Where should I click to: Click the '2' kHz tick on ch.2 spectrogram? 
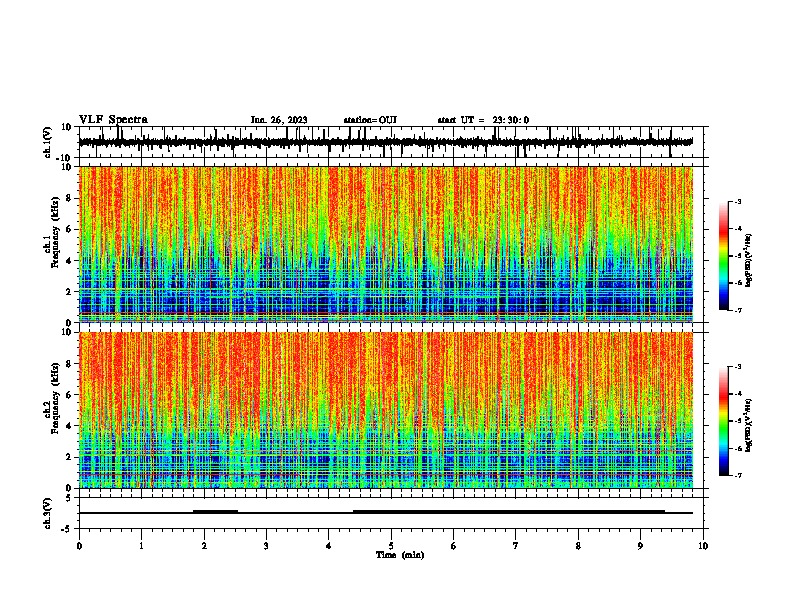click(x=70, y=457)
